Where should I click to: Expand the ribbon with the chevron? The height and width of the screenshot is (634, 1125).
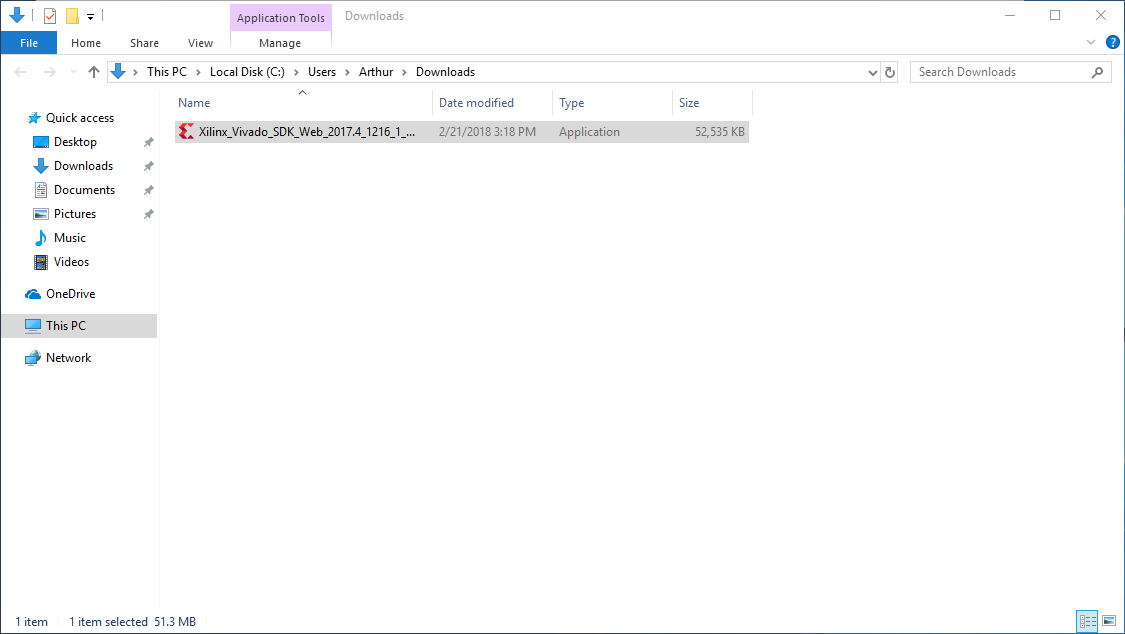[1091, 42]
